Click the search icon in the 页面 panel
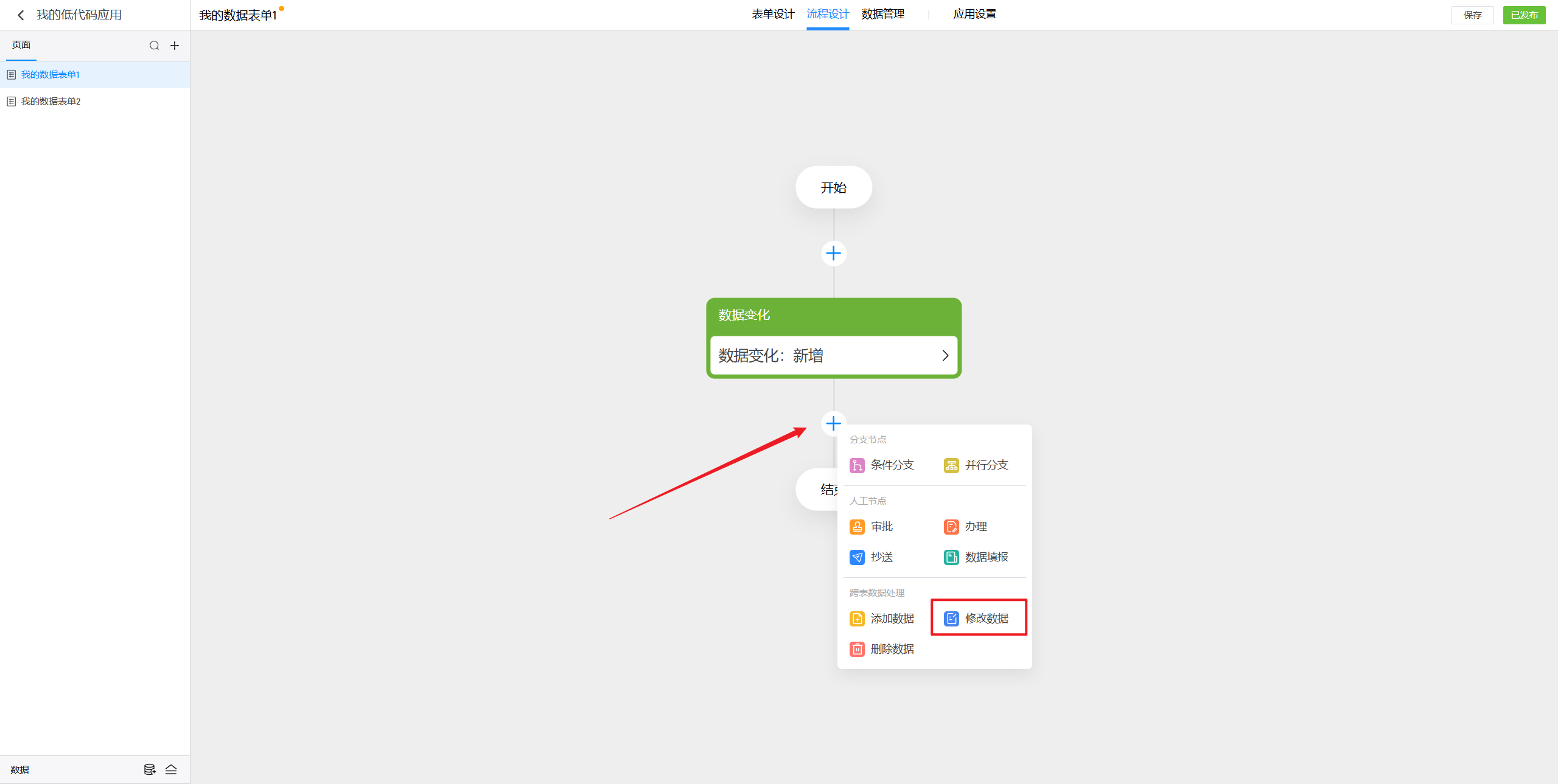Image resolution: width=1558 pixels, height=784 pixels. [154, 46]
